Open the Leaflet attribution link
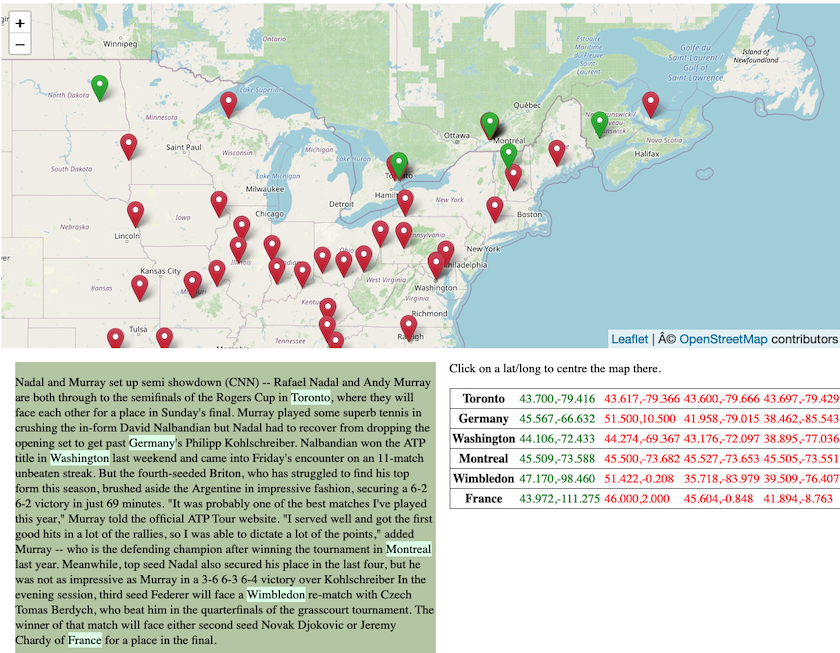The width and height of the screenshot is (840, 653). tap(628, 339)
